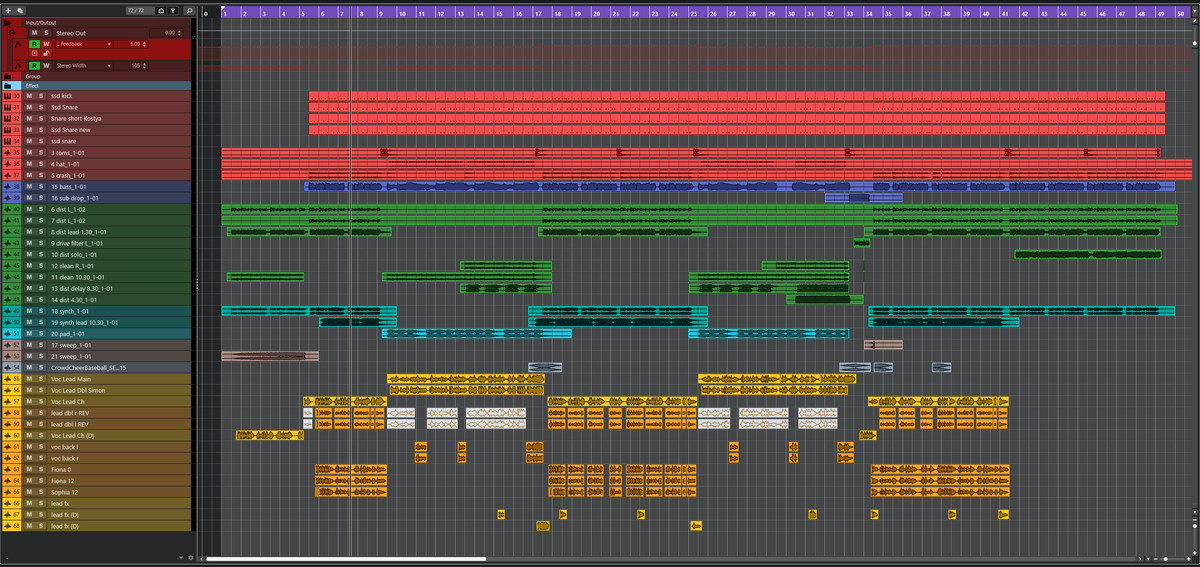The image size is (1200, 567).
Task: Open the track presets icon beside Add Track
Action: 20,11
